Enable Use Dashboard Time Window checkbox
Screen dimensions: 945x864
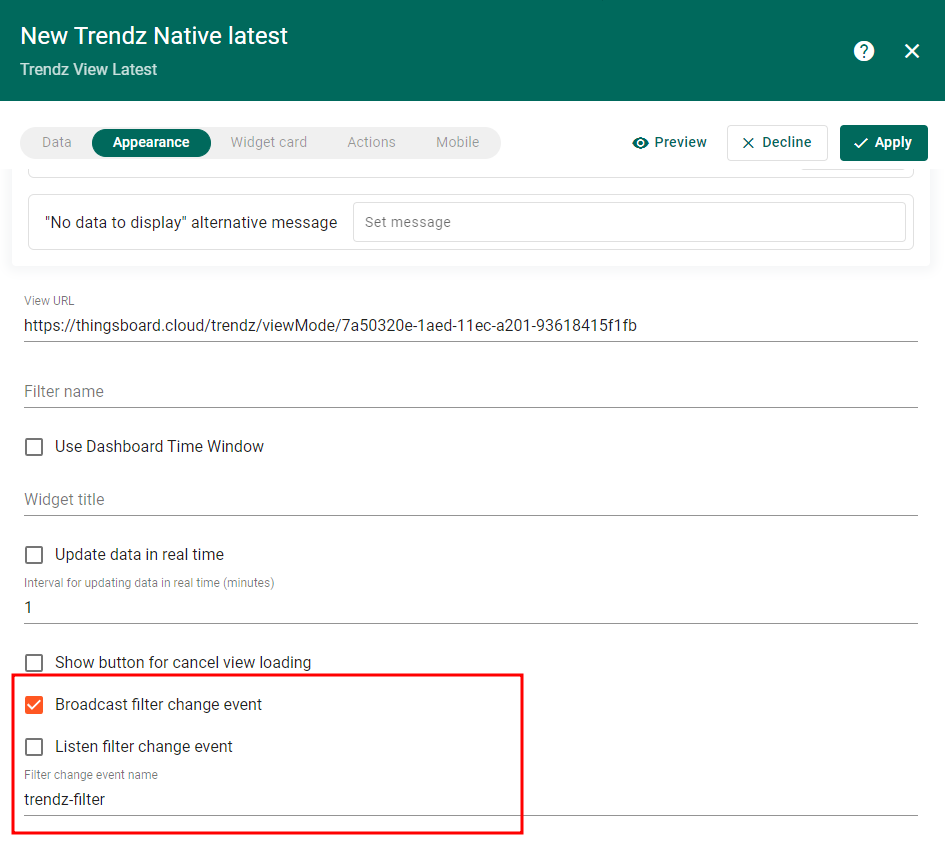click(34, 447)
